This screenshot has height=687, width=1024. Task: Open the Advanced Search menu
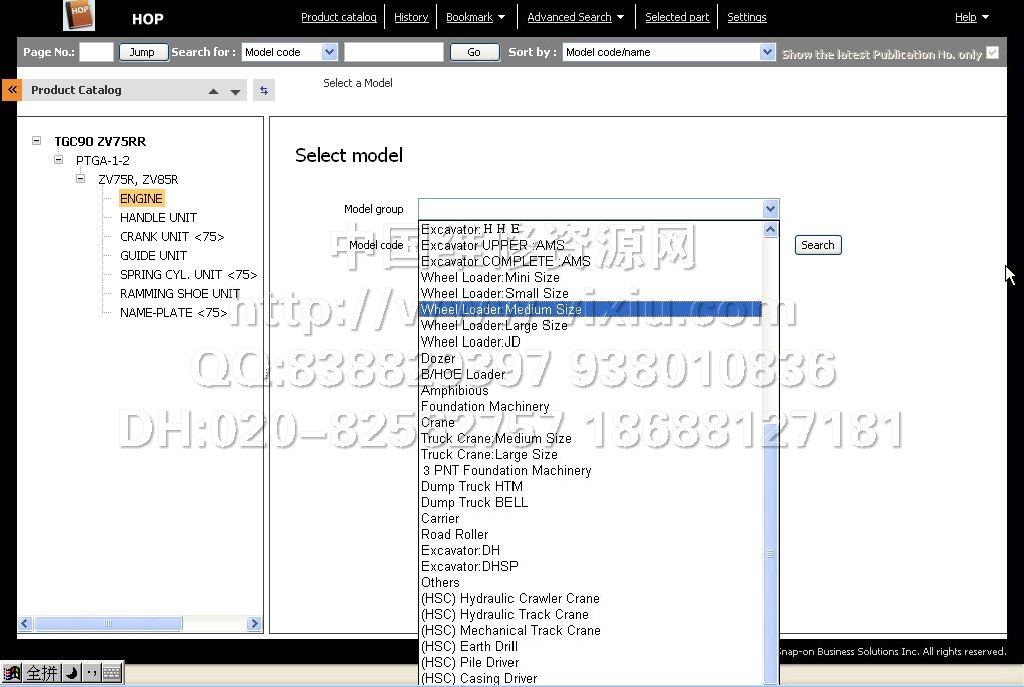click(575, 17)
